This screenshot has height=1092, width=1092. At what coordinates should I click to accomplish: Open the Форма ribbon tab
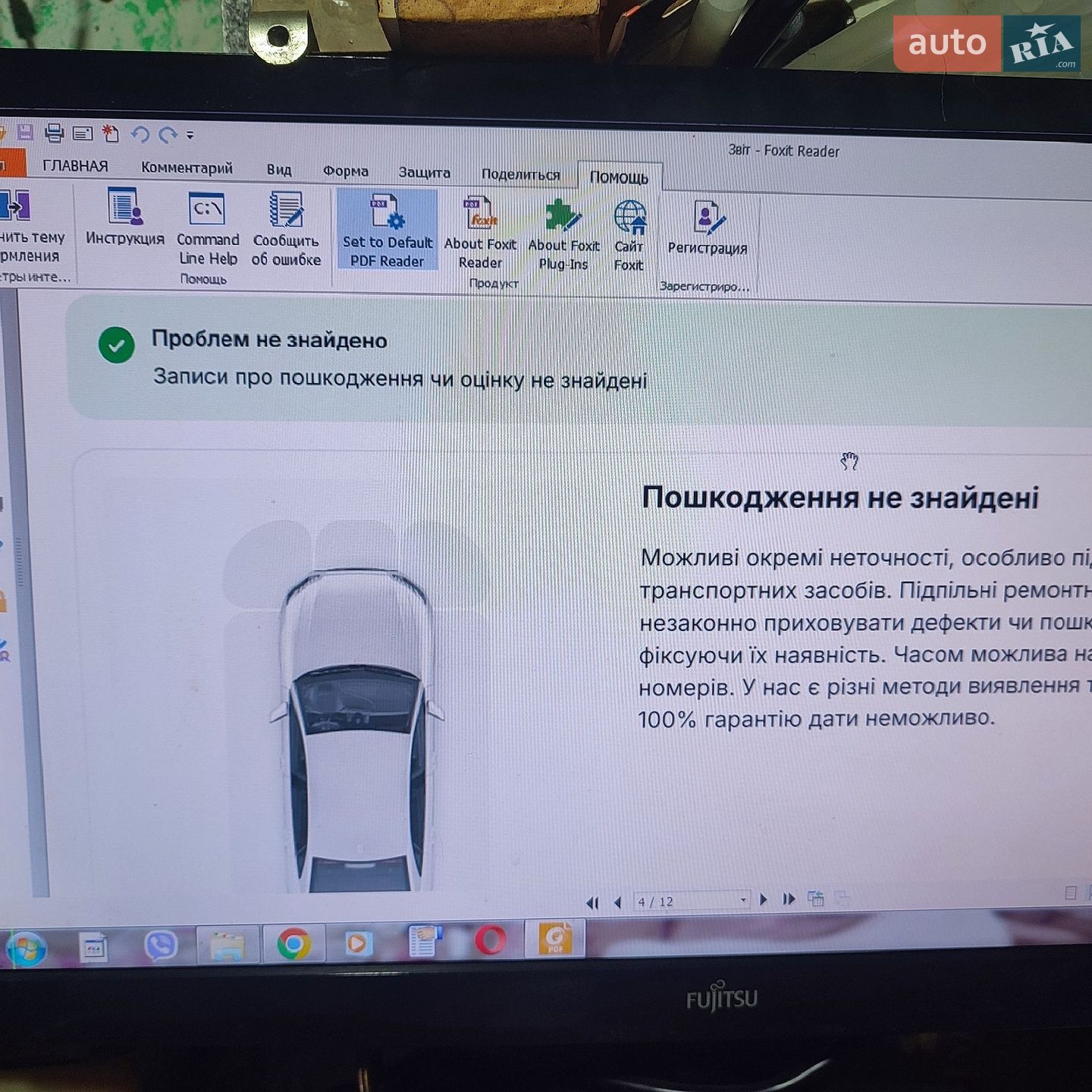[346, 171]
